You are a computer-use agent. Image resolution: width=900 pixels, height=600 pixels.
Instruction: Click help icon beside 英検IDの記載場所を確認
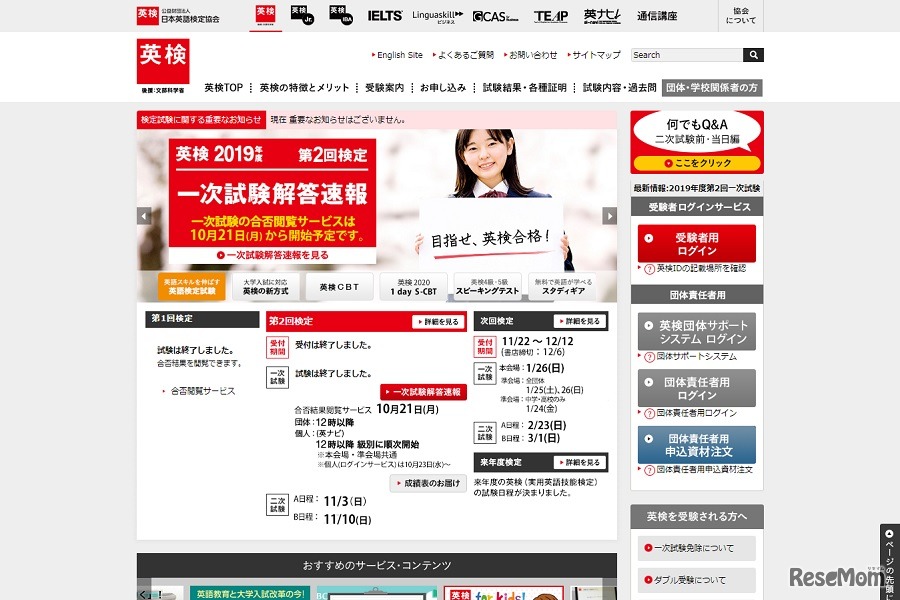tap(649, 269)
